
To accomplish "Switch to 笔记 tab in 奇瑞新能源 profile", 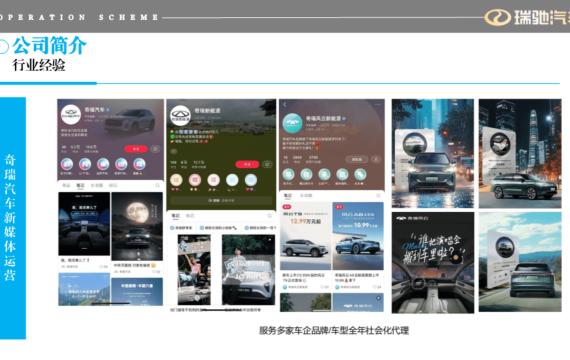I will click(176, 216).
